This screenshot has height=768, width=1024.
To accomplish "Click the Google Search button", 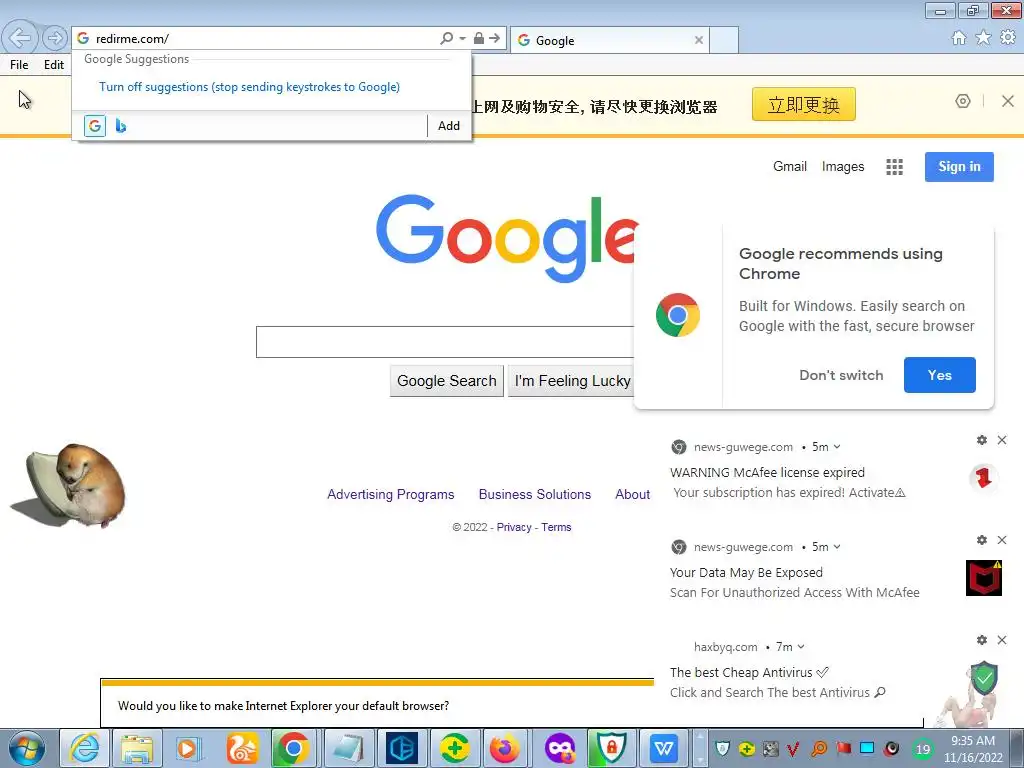I will [x=447, y=381].
